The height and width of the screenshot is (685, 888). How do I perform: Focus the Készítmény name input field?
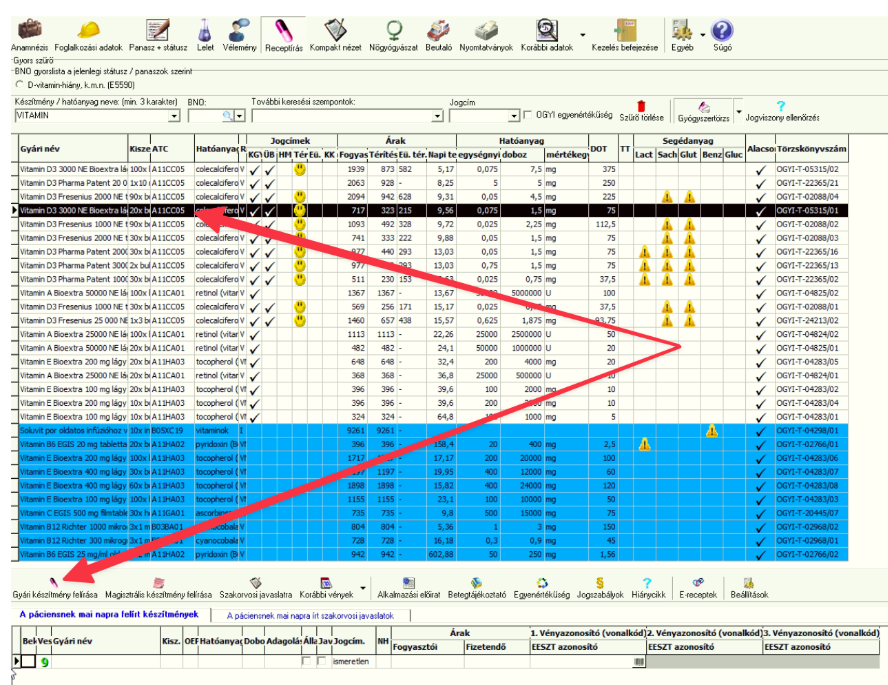pyautogui.click(x=92, y=116)
